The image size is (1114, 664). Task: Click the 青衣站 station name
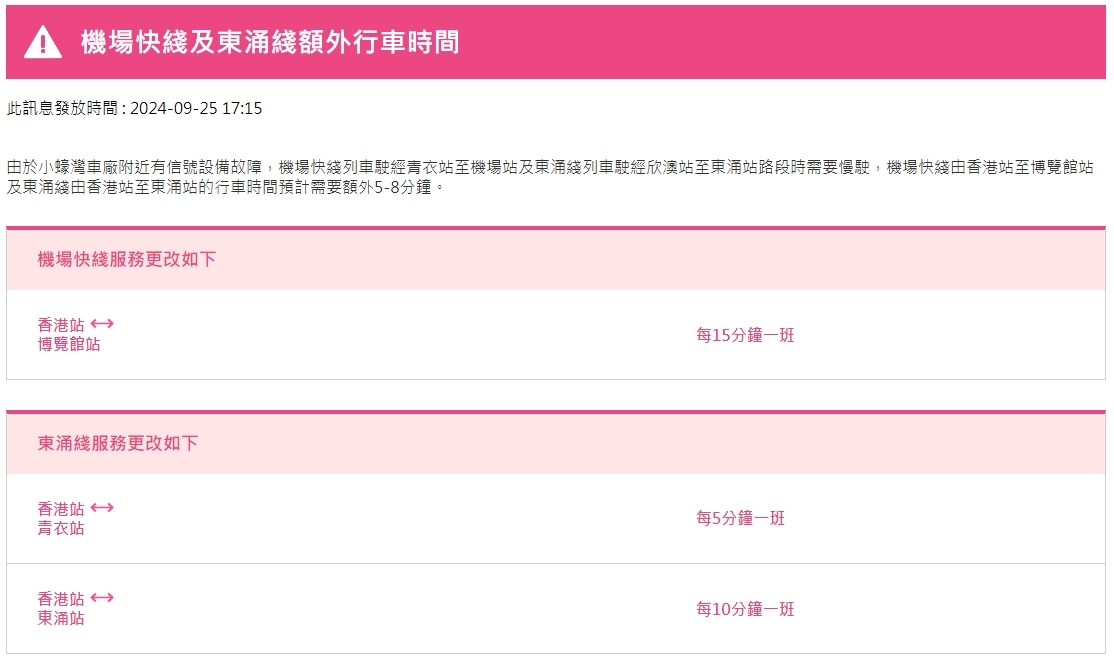(x=61, y=528)
